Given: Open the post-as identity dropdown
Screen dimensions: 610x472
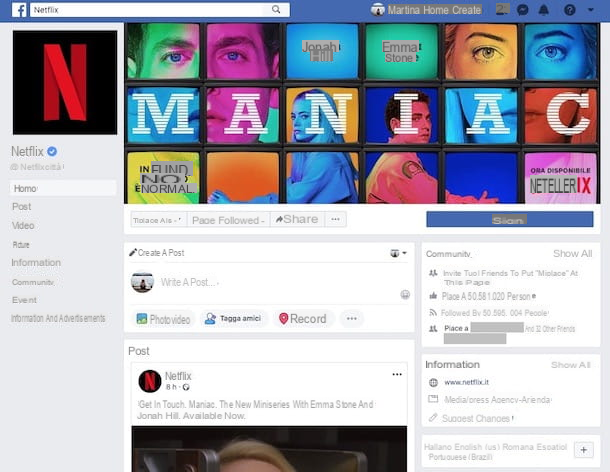Looking at the screenshot, I should point(398,253).
